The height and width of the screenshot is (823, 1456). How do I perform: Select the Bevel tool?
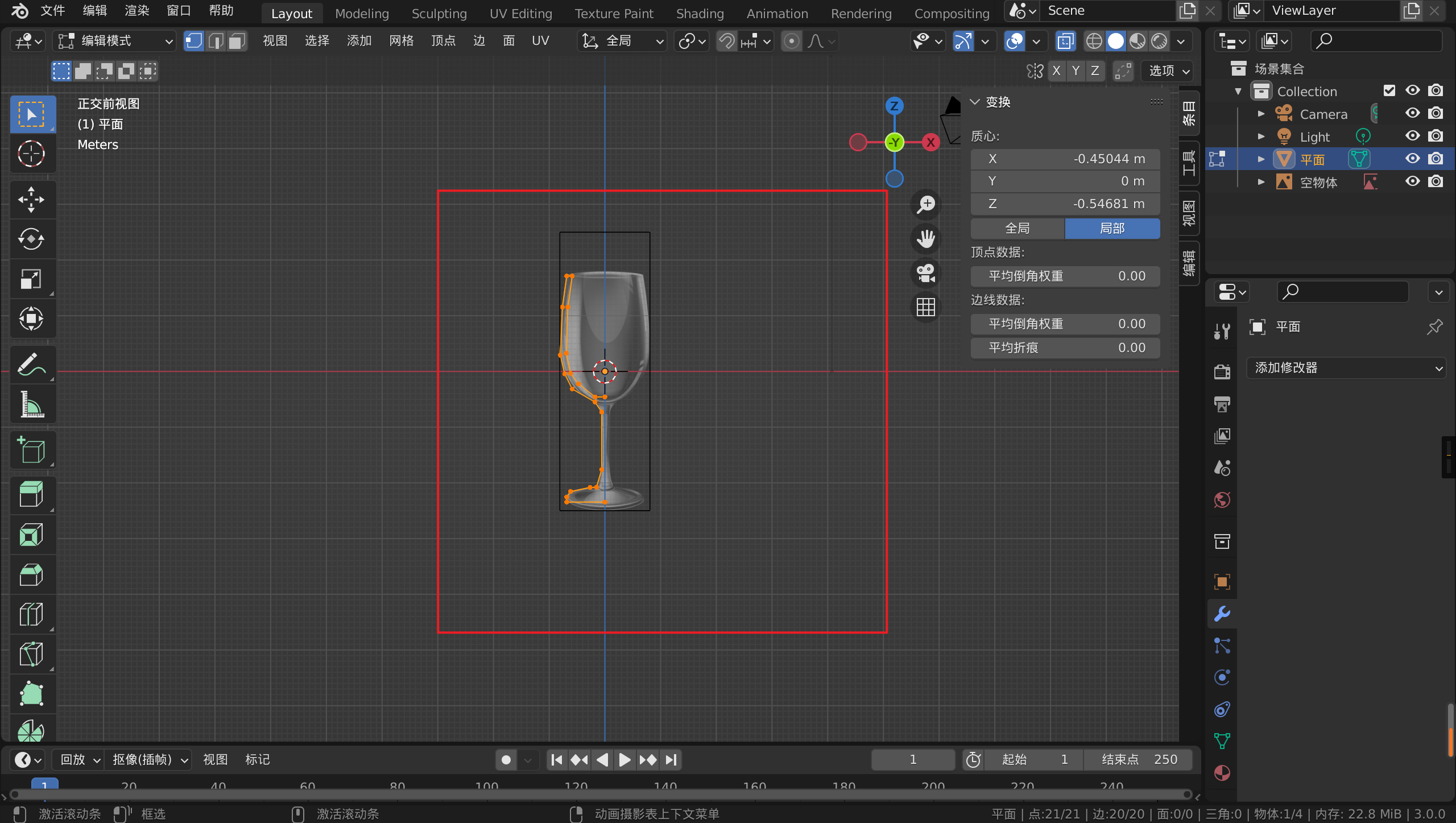32,574
